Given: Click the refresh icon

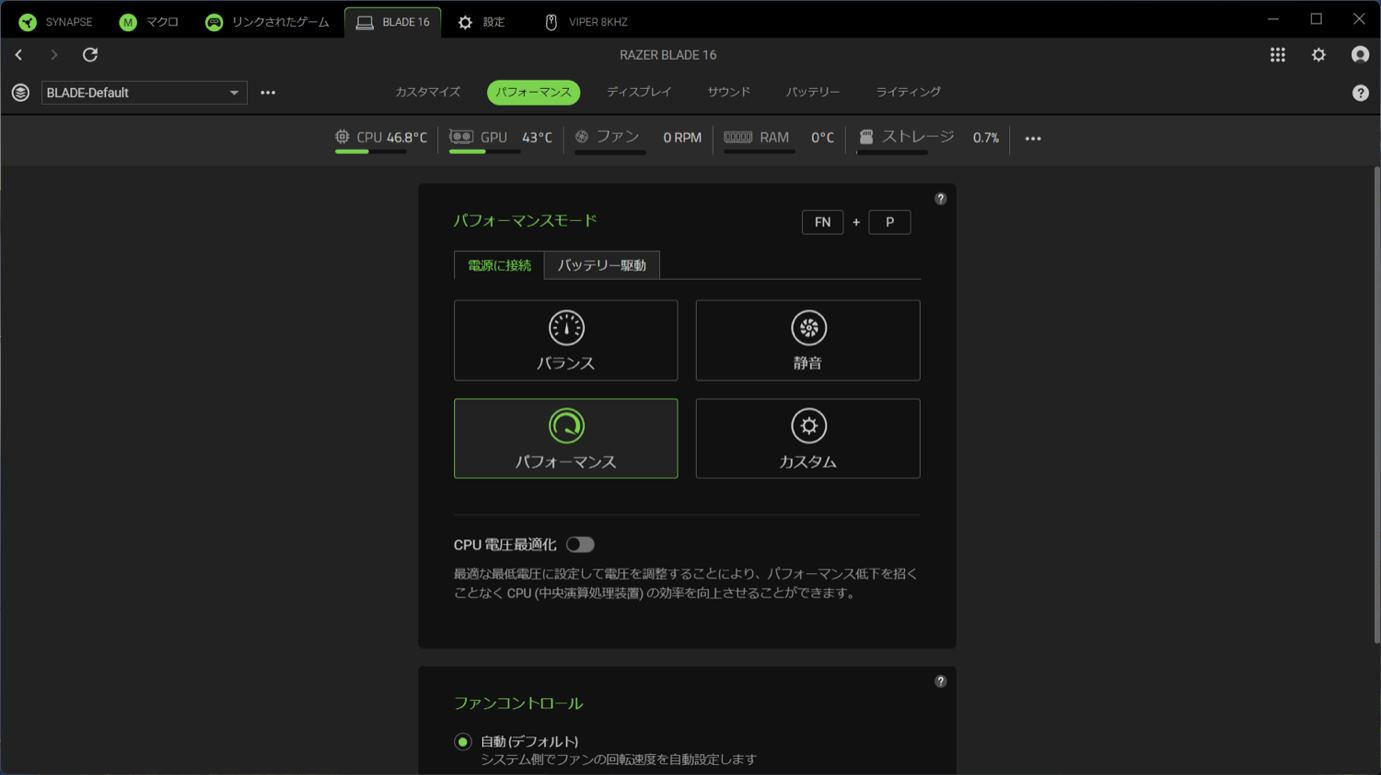Looking at the screenshot, I should coord(90,55).
